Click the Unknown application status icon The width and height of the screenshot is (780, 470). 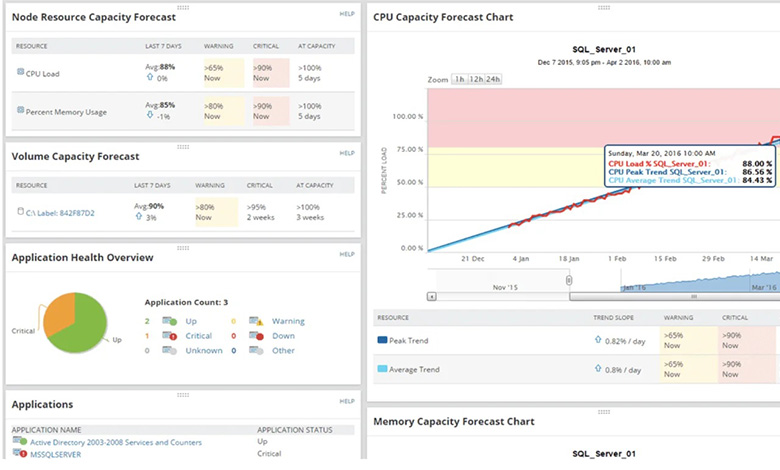pyautogui.click(x=170, y=351)
